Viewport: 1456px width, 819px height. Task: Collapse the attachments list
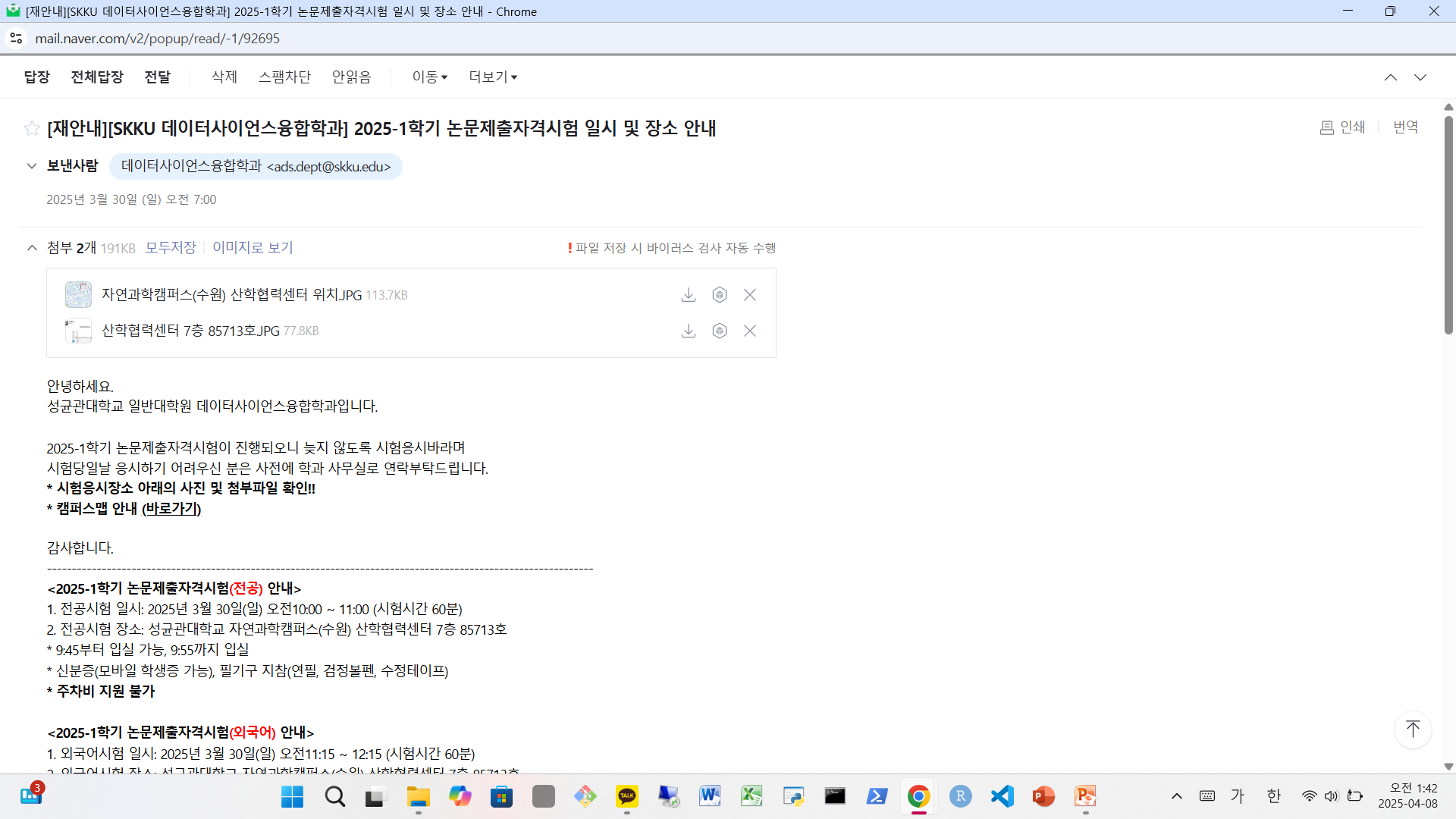click(32, 248)
